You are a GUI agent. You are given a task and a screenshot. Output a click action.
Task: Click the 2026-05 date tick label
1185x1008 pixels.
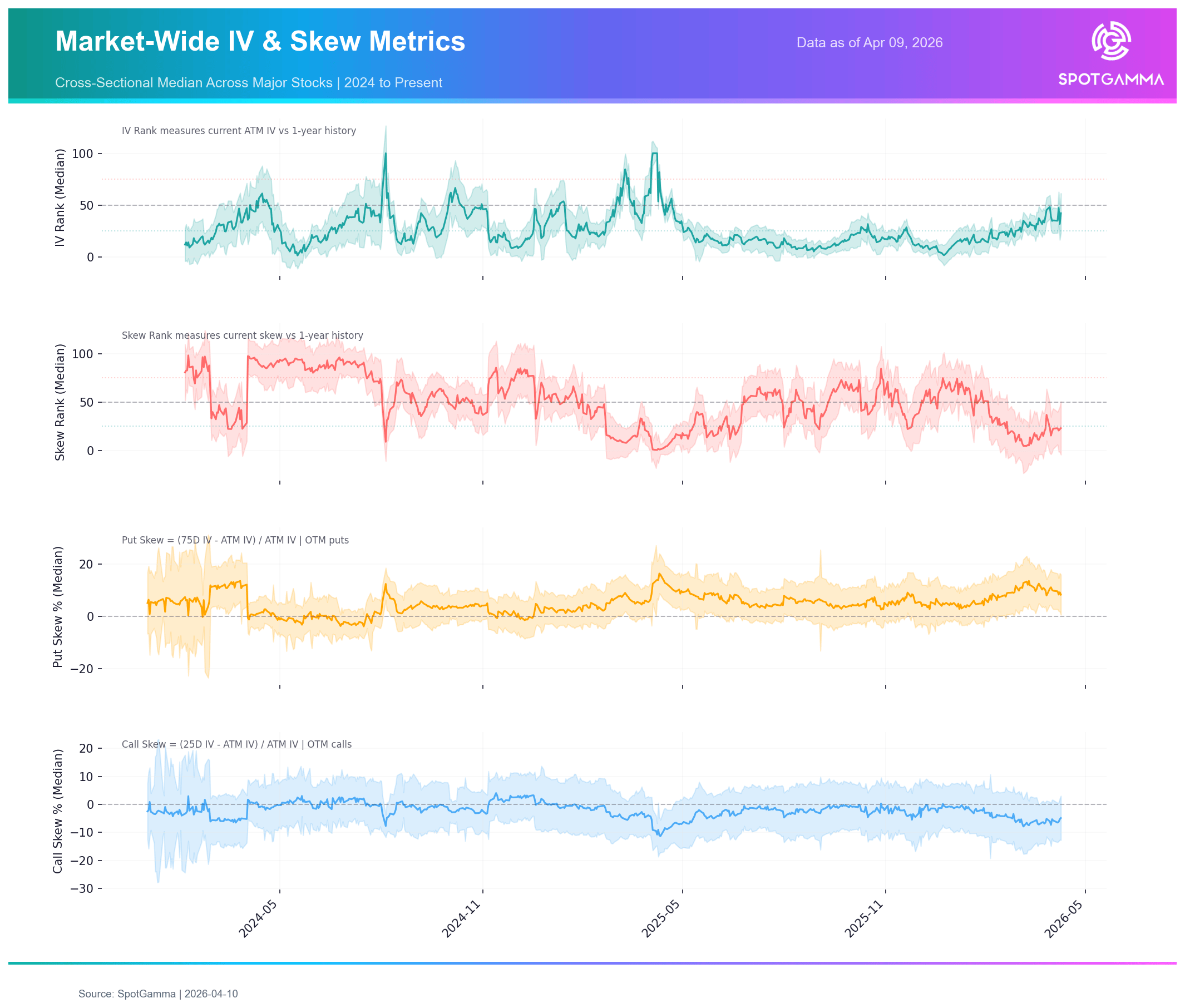[x=1064, y=919]
